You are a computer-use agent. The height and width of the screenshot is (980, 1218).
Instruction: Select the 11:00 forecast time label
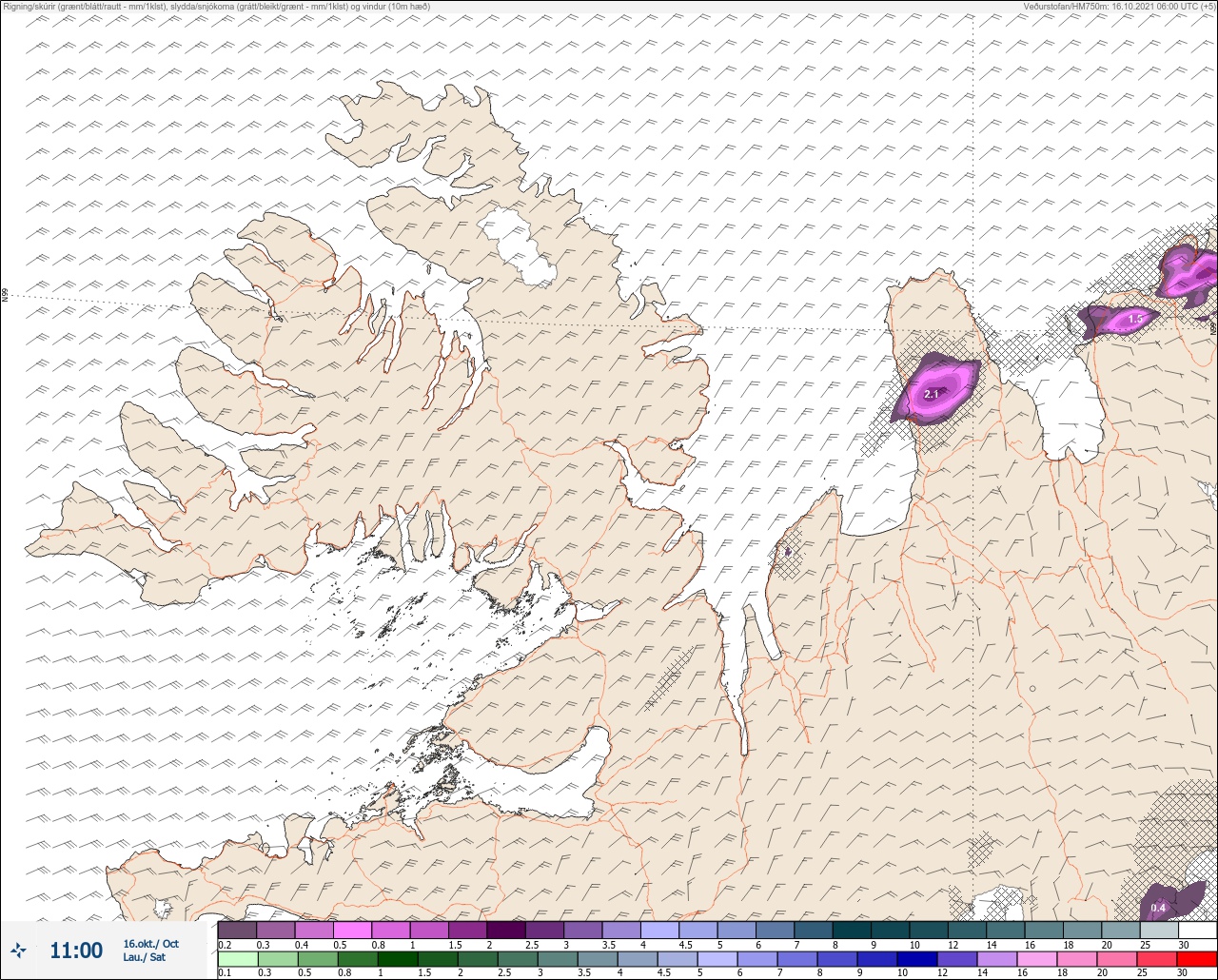(76, 951)
